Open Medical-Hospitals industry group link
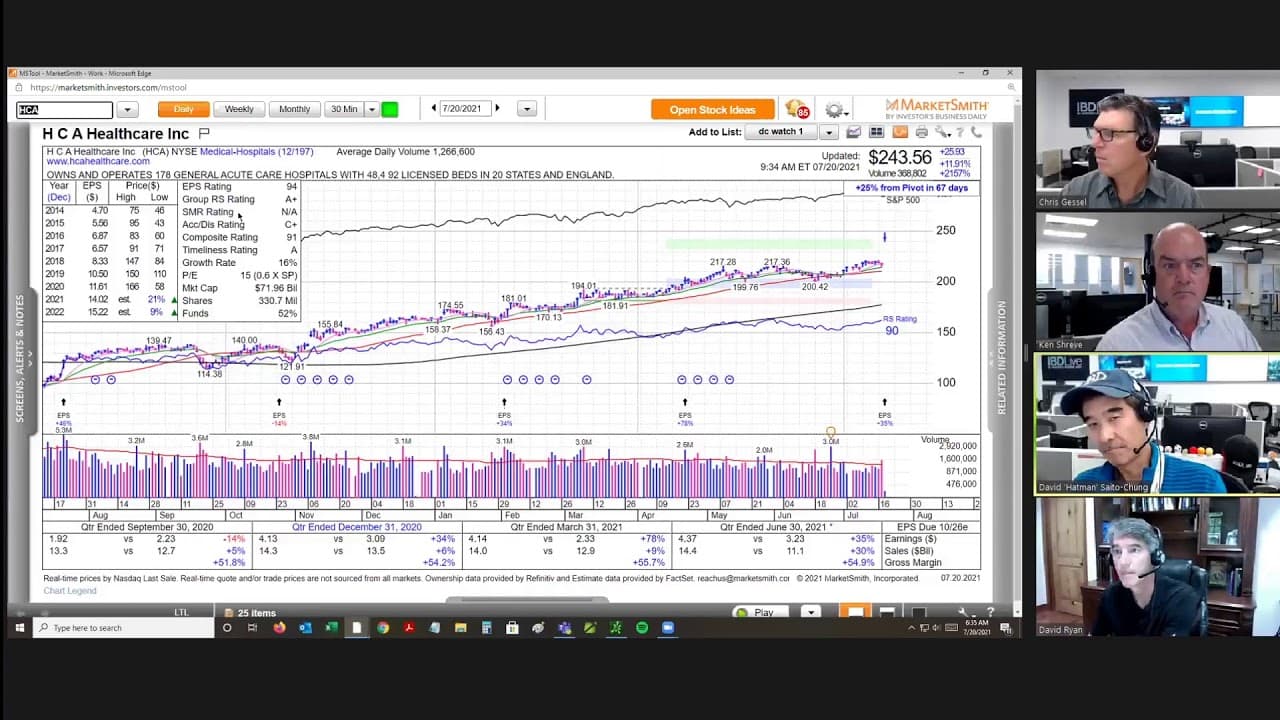The height and width of the screenshot is (720, 1280). 256,152
